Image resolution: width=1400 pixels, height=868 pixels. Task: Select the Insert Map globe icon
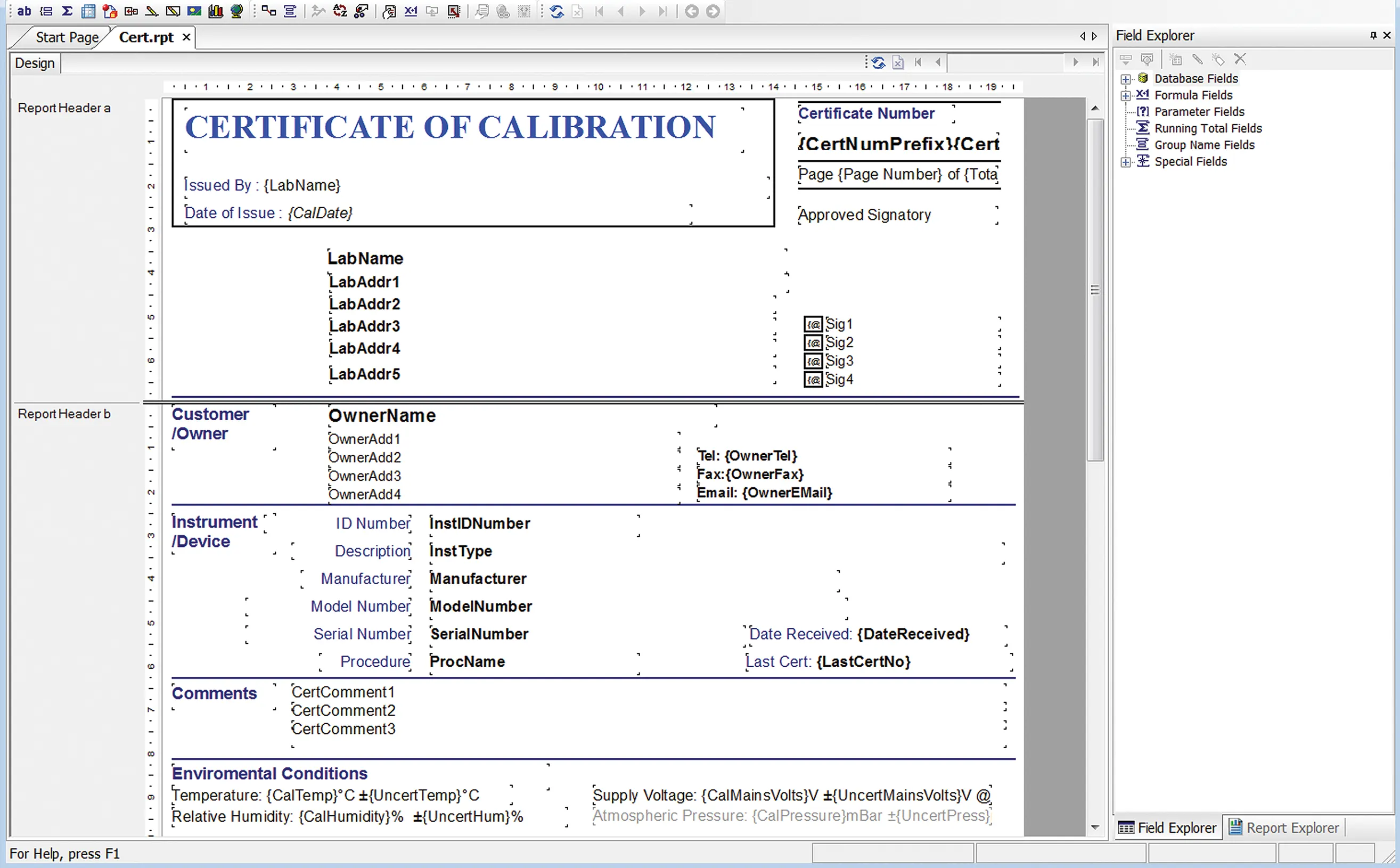click(x=236, y=11)
